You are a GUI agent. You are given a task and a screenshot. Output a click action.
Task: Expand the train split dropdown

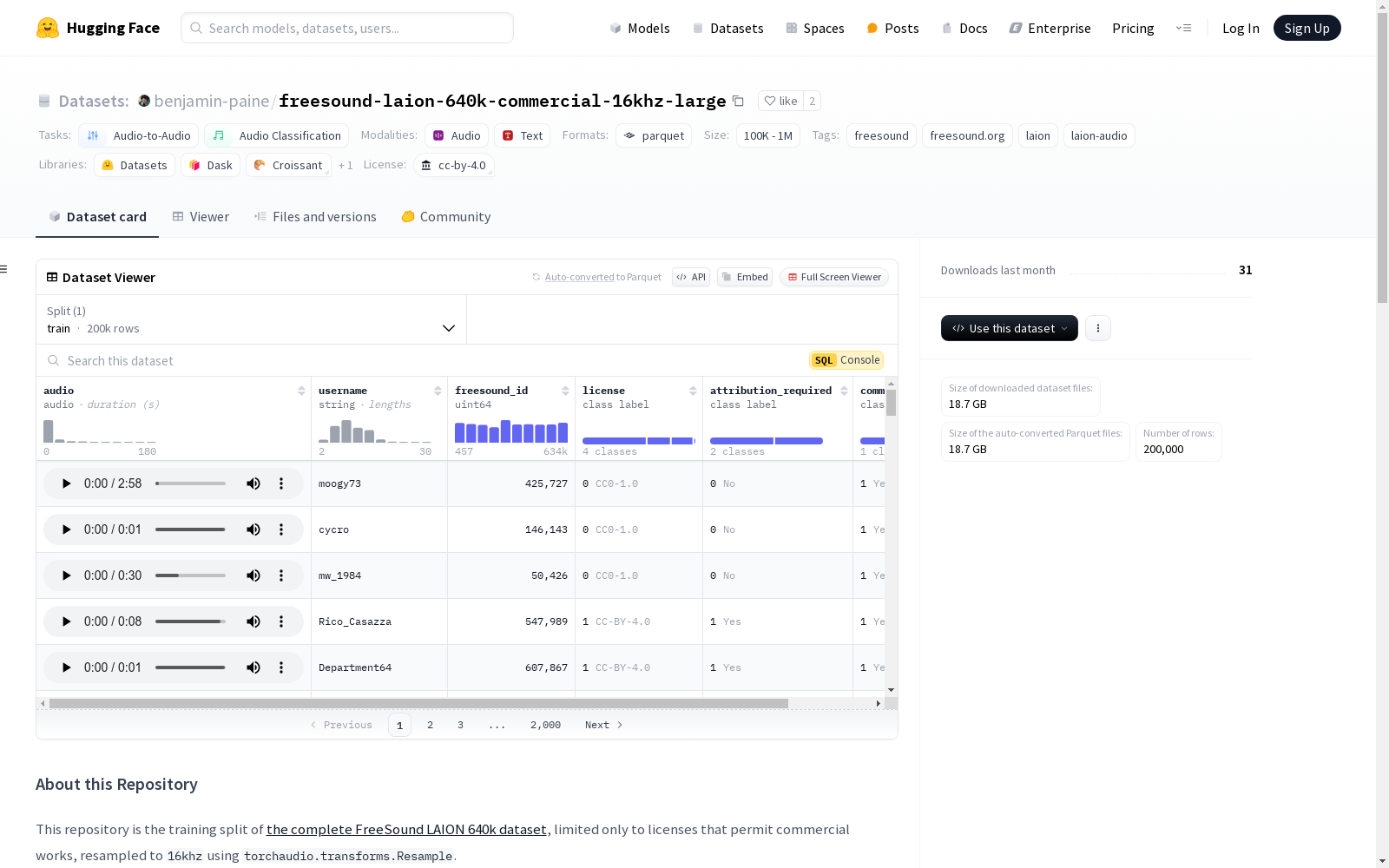(x=252, y=319)
